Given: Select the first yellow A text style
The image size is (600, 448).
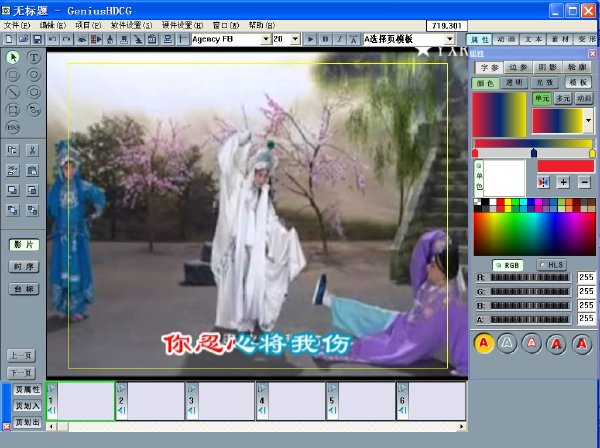Looking at the screenshot, I should 484,343.
